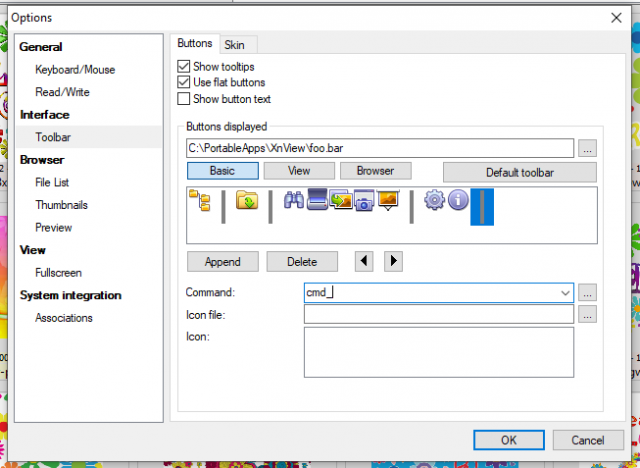Select the highlighted separator at toolbar end
Screen dimensions: 640x468
click(x=482, y=207)
